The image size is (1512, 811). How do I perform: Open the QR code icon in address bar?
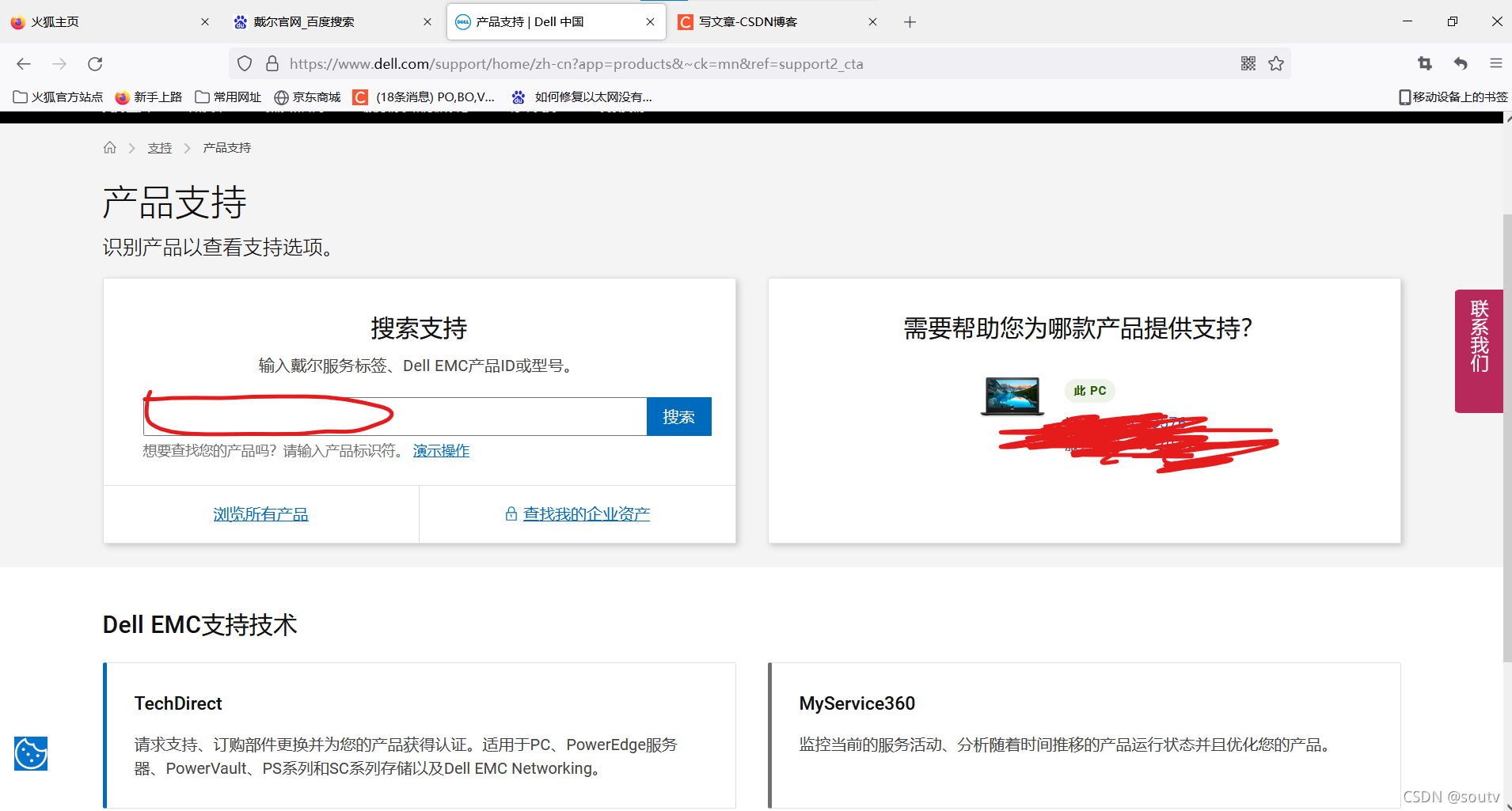[1248, 63]
